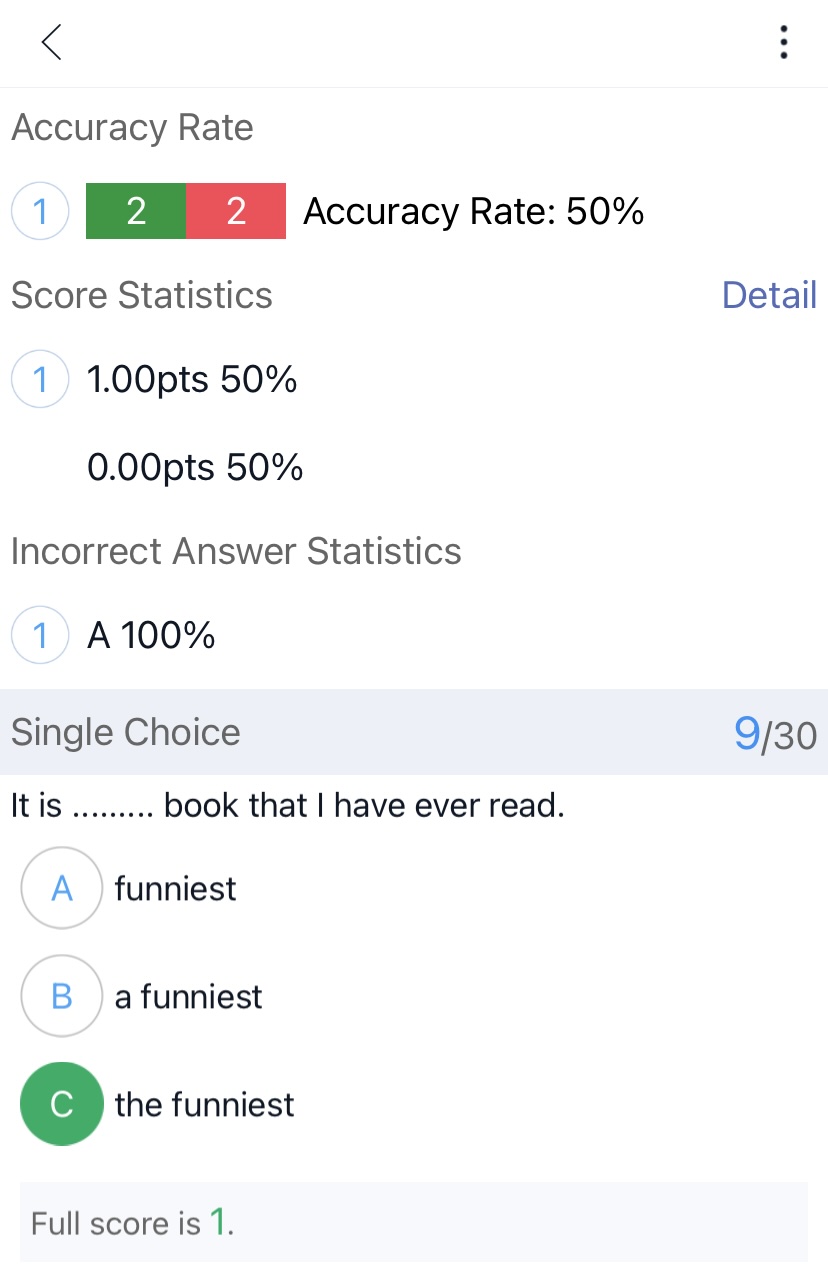The image size is (828, 1273).
Task: Tap the Full score is 1 note
Action: (133, 1223)
